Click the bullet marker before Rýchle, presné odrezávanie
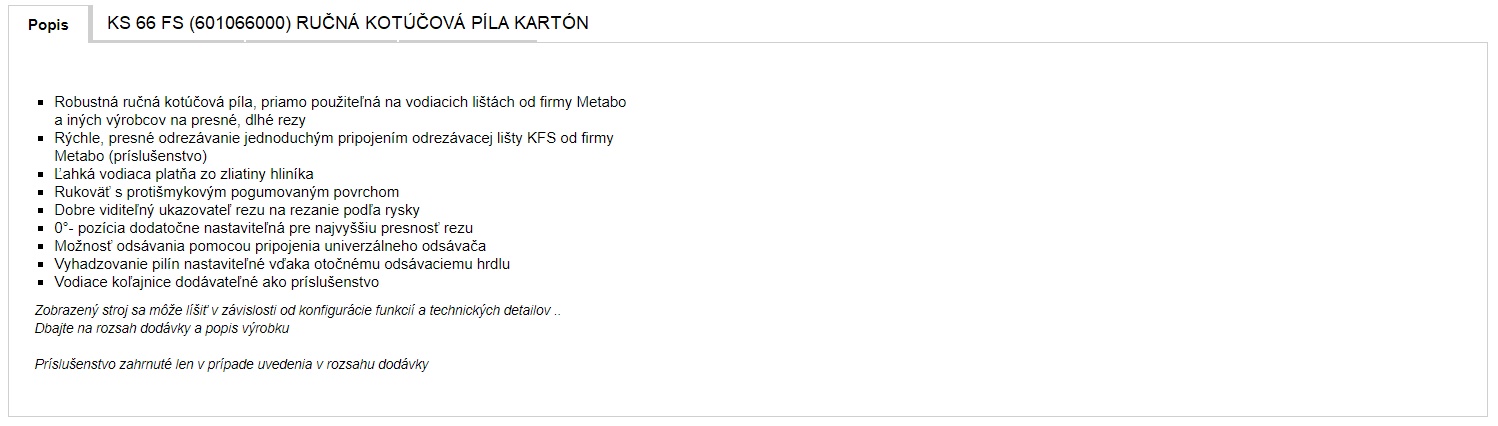 point(41,138)
